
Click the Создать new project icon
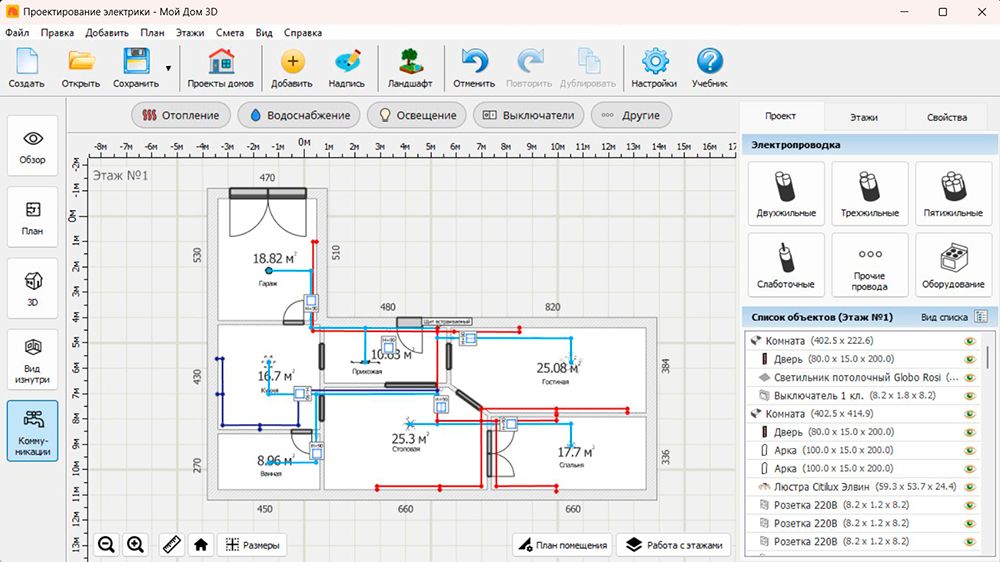click(x=26, y=68)
